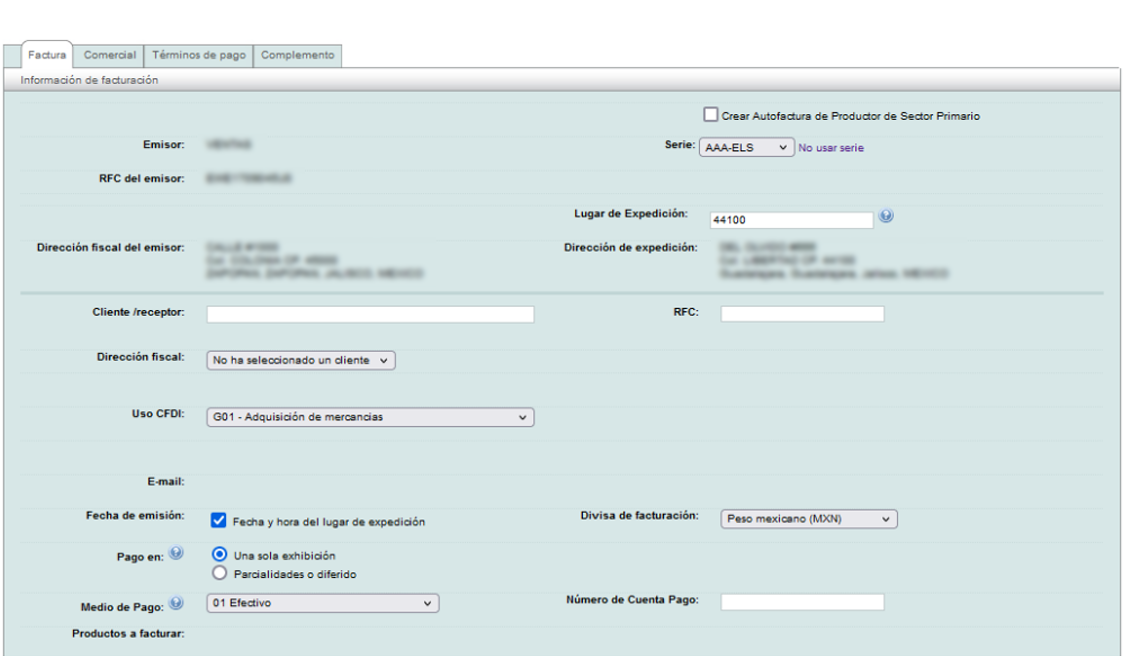Enable Crear Autofactura de Productor checkbox
The width and height of the screenshot is (1125, 656).
[711, 115]
